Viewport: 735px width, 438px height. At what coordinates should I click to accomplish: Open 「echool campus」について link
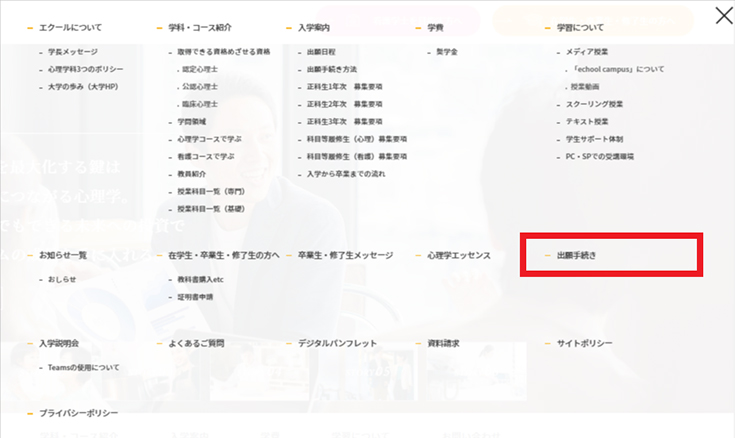tap(619, 69)
